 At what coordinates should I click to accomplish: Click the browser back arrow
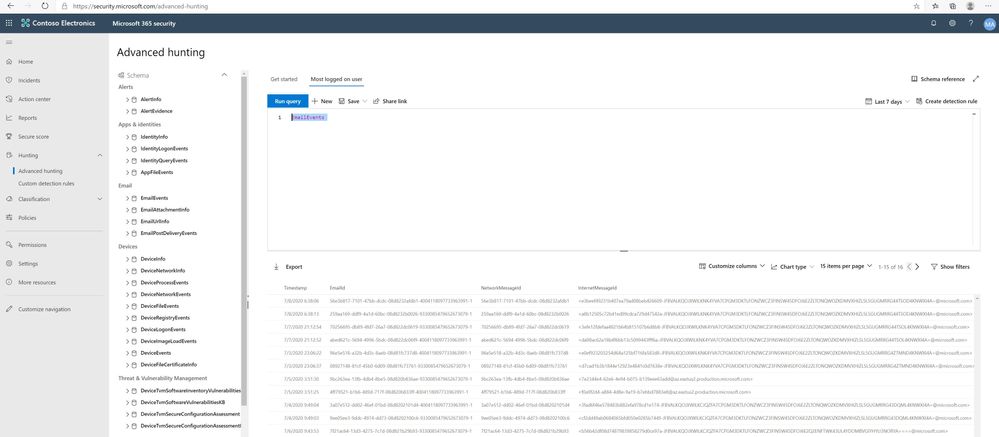(11, 6)
